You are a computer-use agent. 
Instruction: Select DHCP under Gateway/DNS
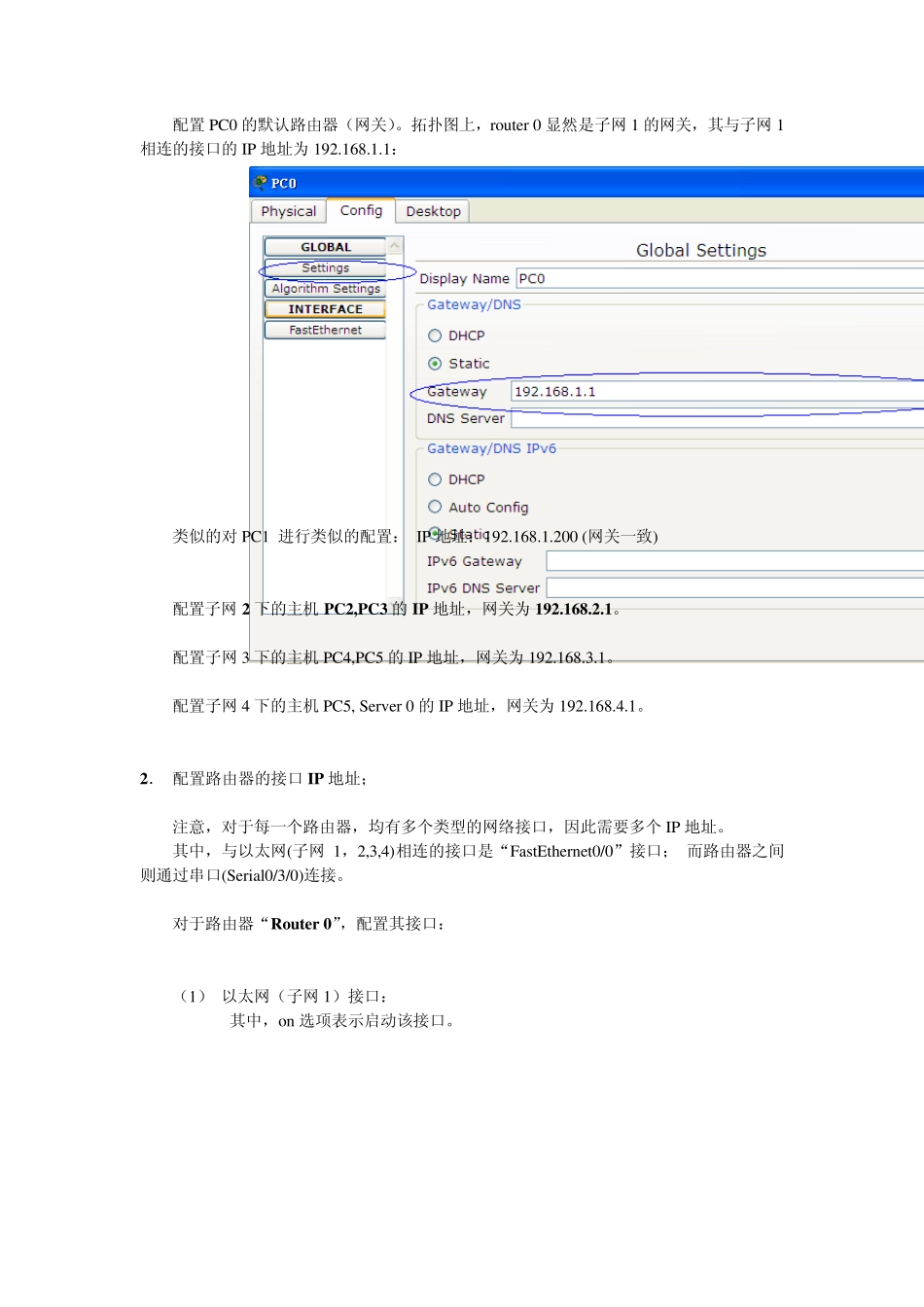pyautogui.click(x=435, y=336)
